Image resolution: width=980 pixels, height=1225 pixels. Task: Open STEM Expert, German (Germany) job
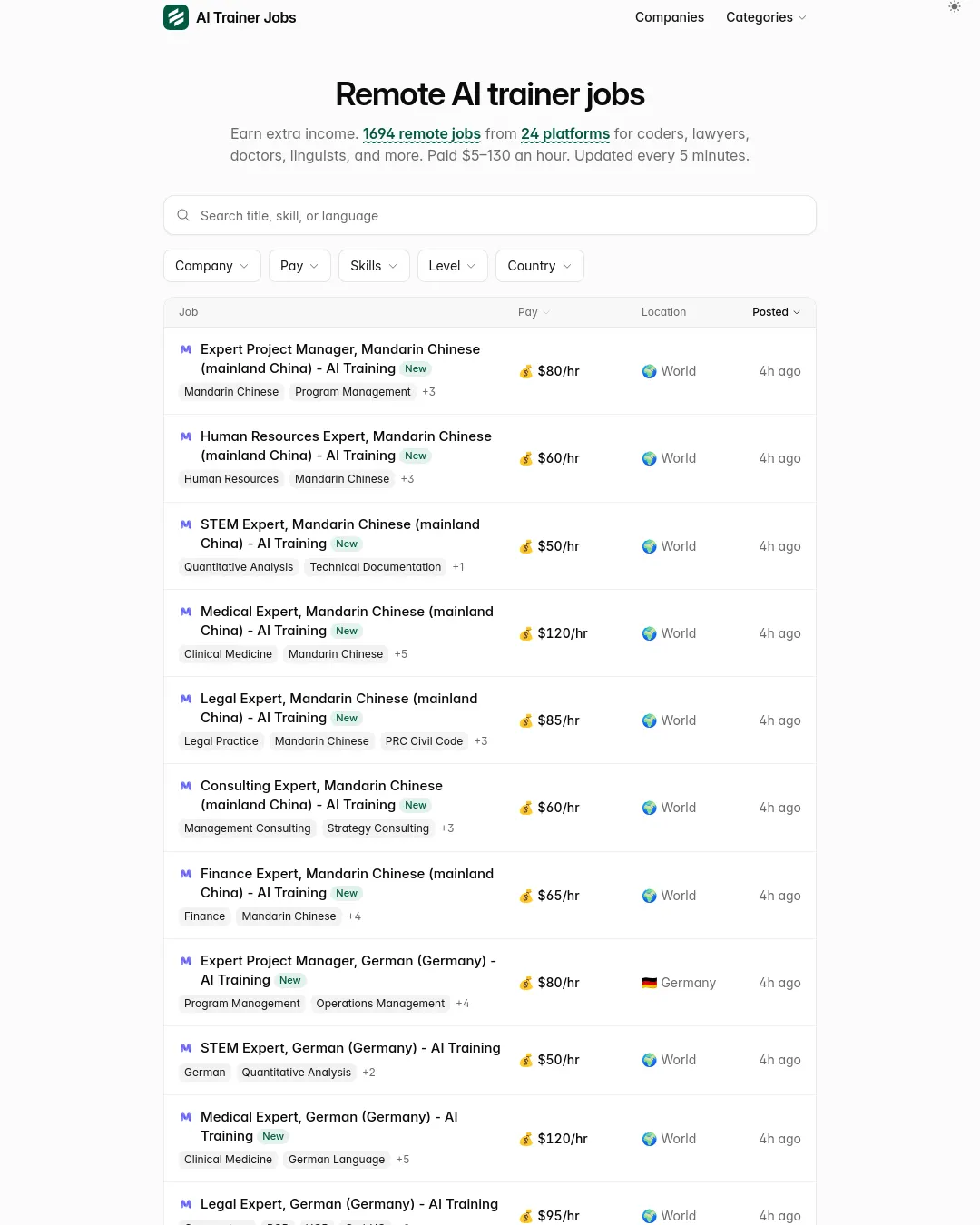(350, 1048)
